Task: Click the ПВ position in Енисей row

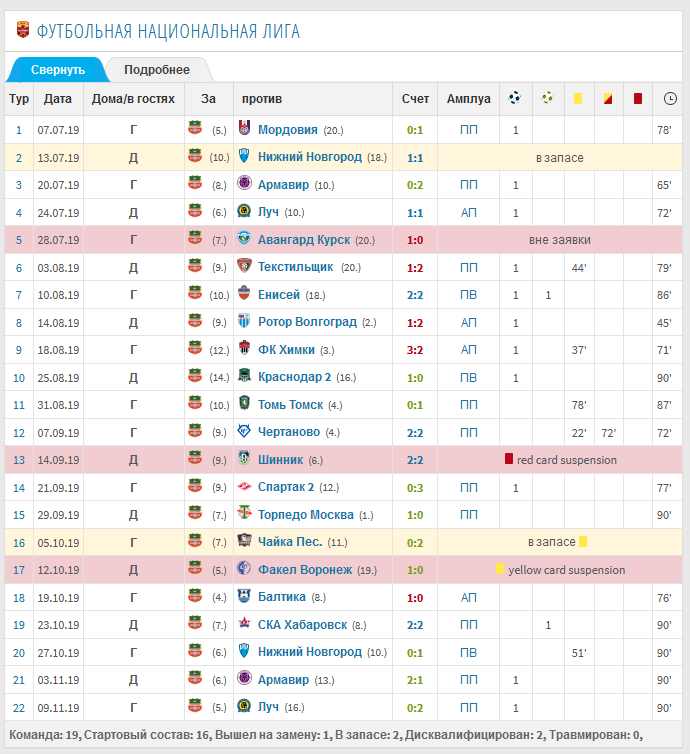Action: tap(468, 295)
